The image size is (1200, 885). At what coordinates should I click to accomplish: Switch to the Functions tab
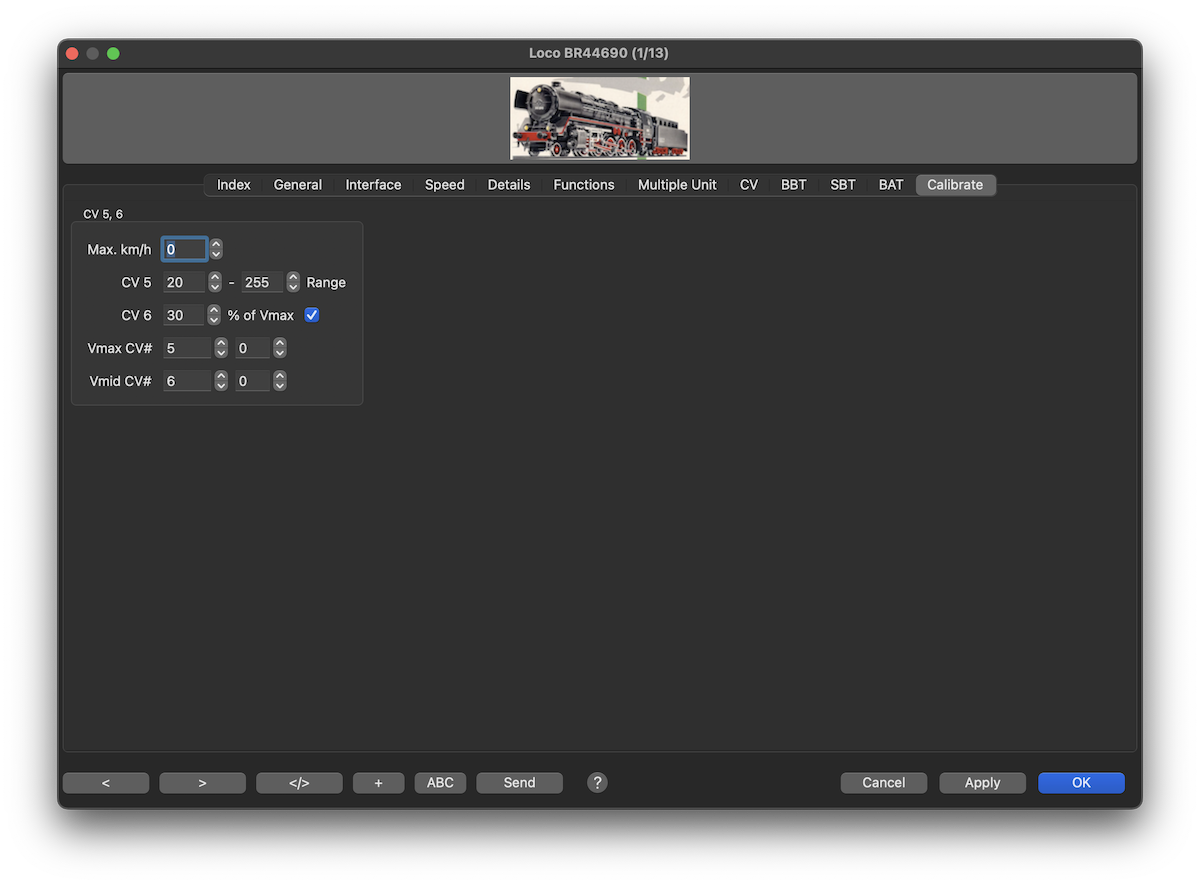click(583, 185)
